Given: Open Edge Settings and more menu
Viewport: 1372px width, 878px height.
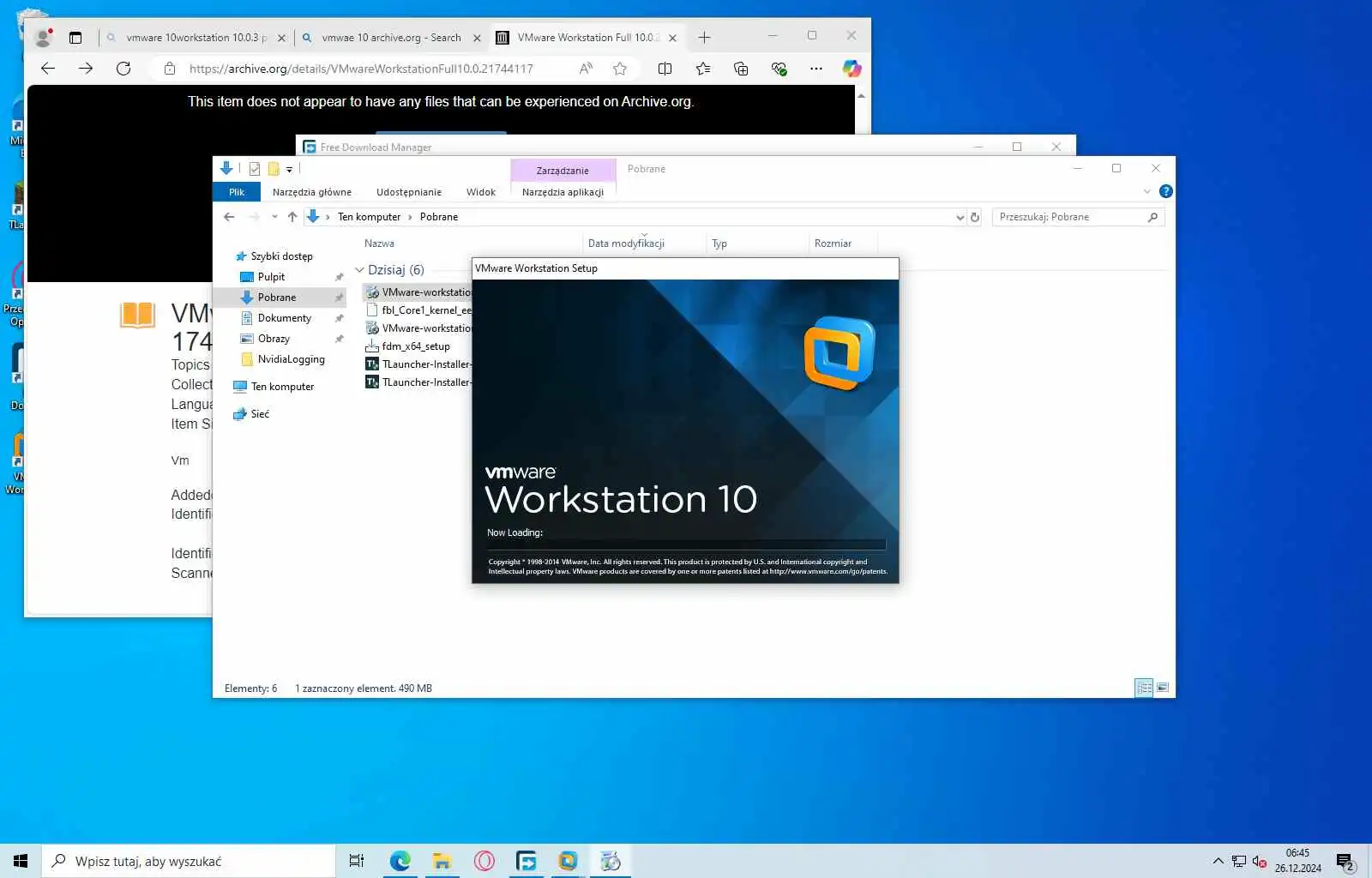Looking at the screenshot, I should (815, 69).
